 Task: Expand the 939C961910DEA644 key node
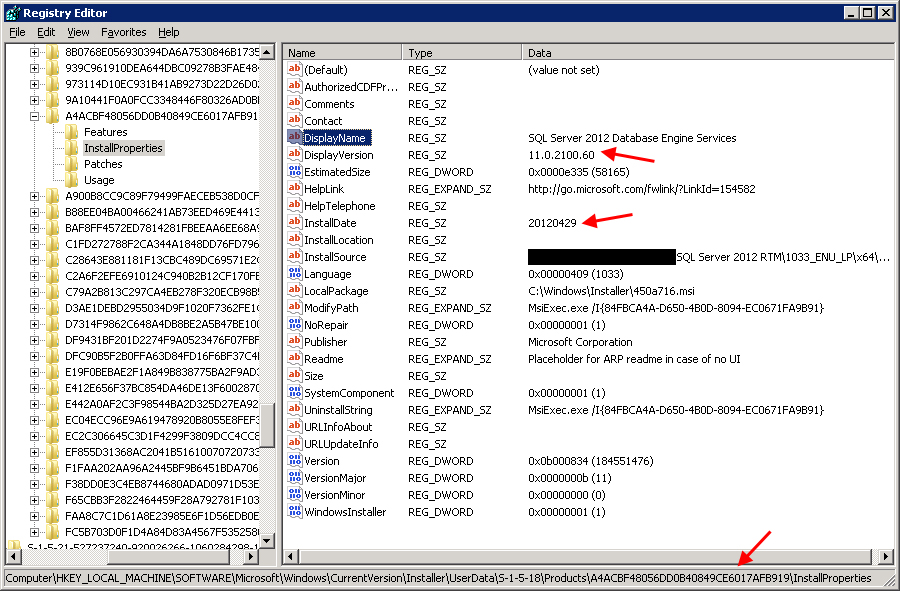(34, 68)
